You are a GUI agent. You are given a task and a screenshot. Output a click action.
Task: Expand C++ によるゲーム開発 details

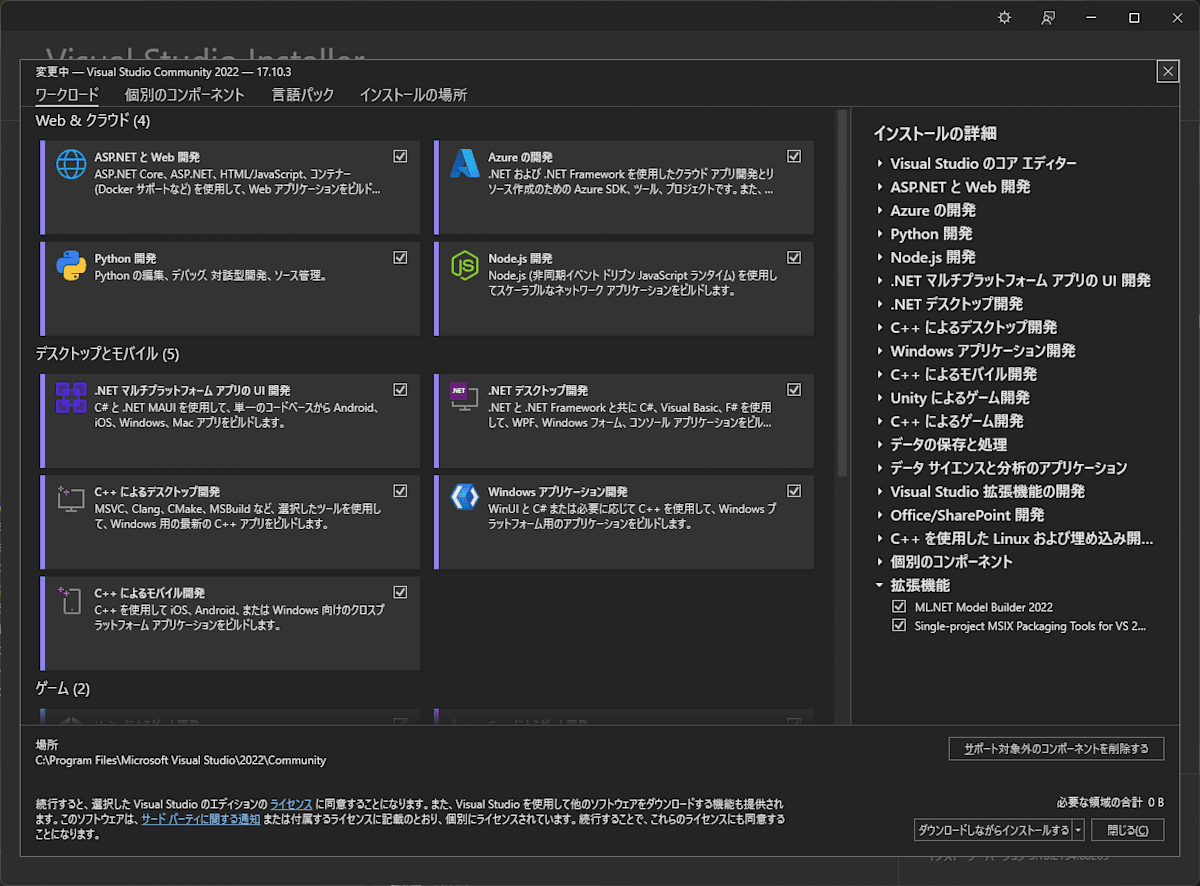(880, 422)
